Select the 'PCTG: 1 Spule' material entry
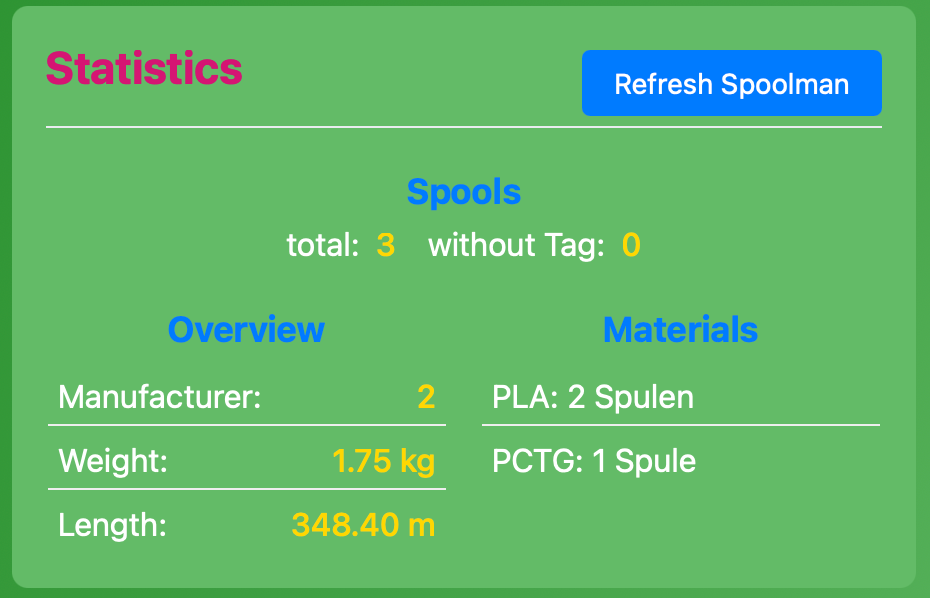The height and width of the screenshot is (598, 930). [594, 461]
